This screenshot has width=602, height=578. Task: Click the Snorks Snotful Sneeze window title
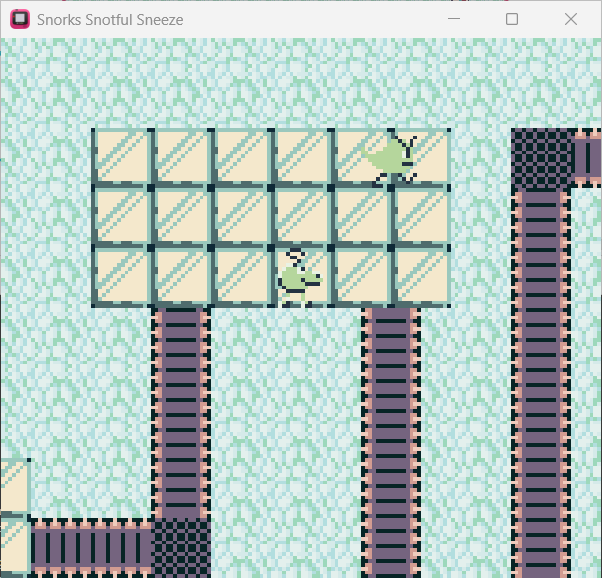(110, 20)
